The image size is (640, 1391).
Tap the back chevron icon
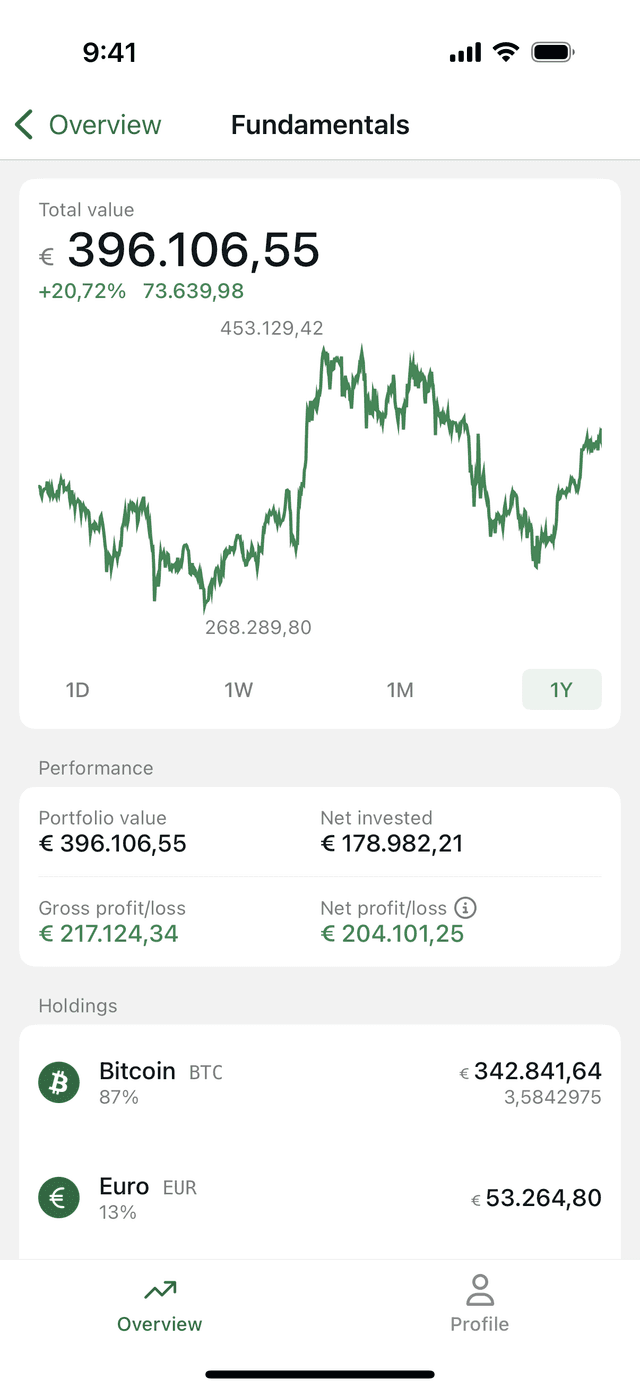(x=24, y=125)
